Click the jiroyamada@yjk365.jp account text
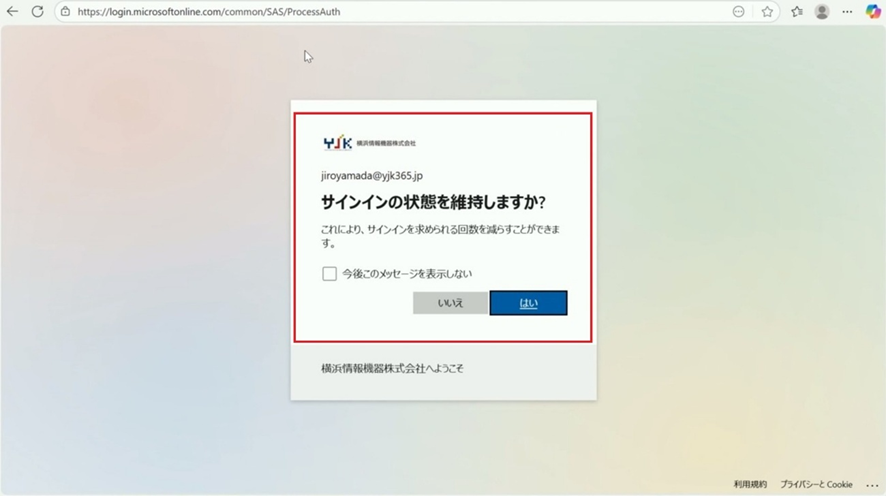Viewport: 886px width, 496px height. click(371, 175)
